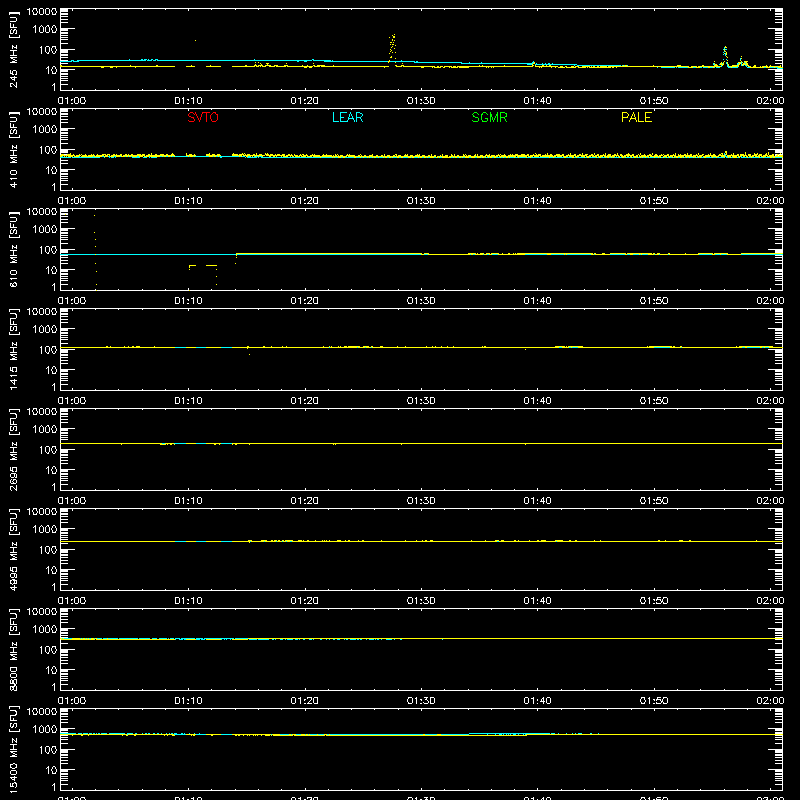The width and height of the screenshot is (800, 800).
Task: Select the 2695 MHz [SFU] axis title
Action: click(x=14, y=449)
